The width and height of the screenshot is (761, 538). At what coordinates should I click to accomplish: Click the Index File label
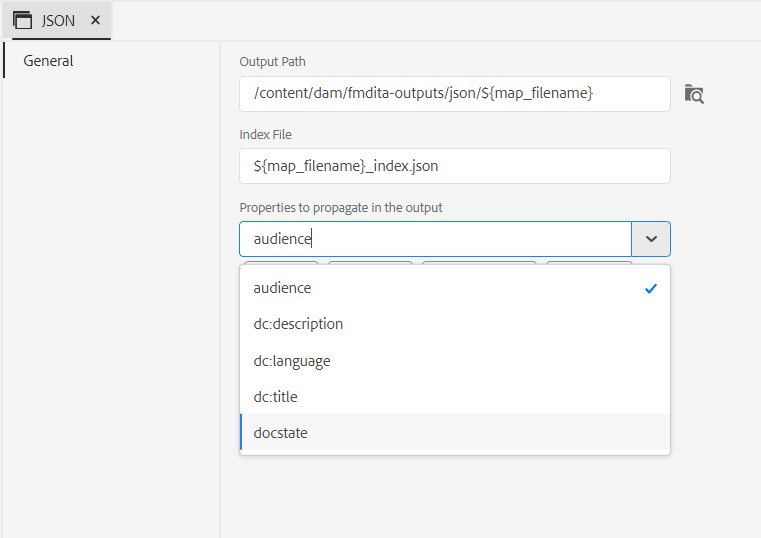(265, 134)
